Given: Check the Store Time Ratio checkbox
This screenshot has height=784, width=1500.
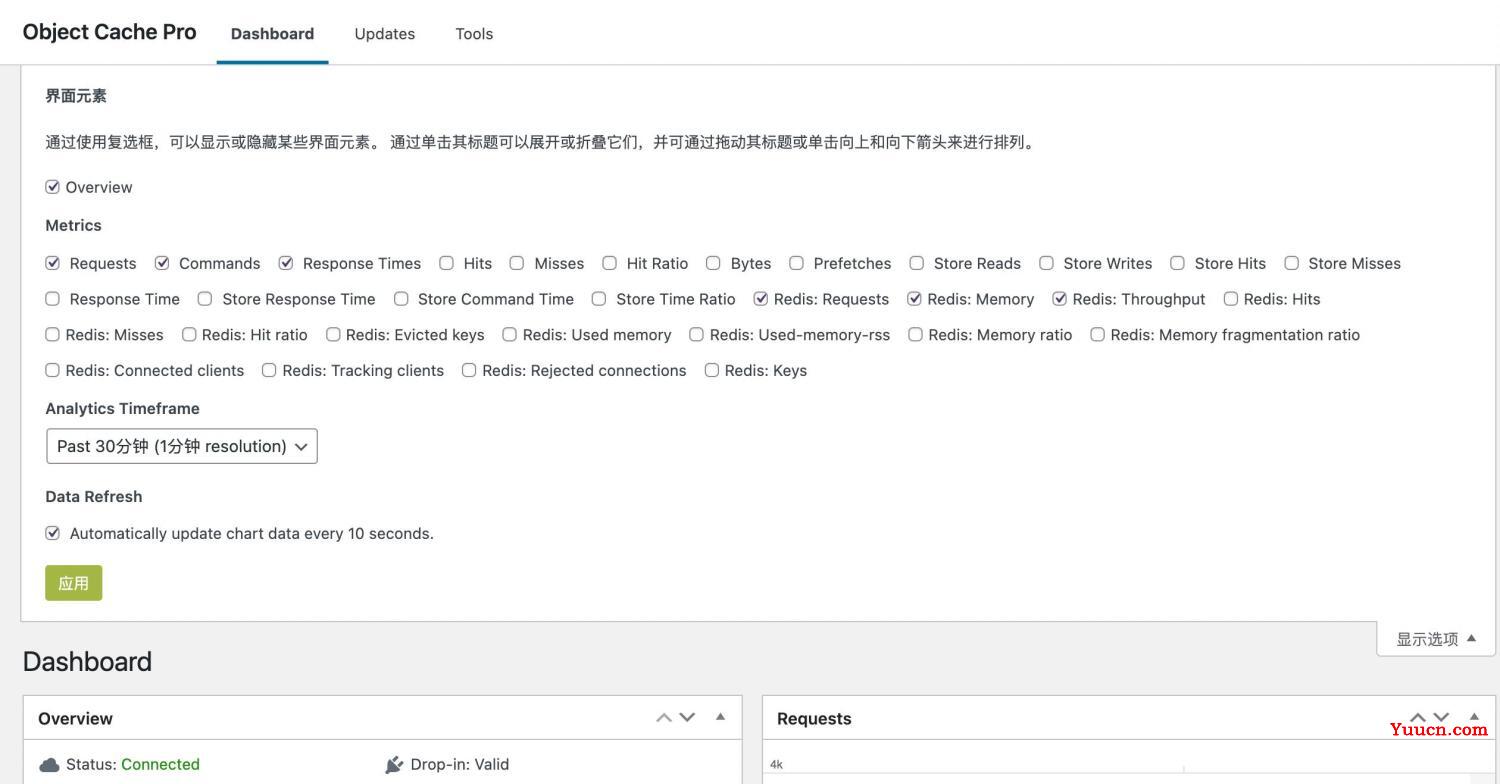Looking at the screenshot, I should (x=599, y=299).
